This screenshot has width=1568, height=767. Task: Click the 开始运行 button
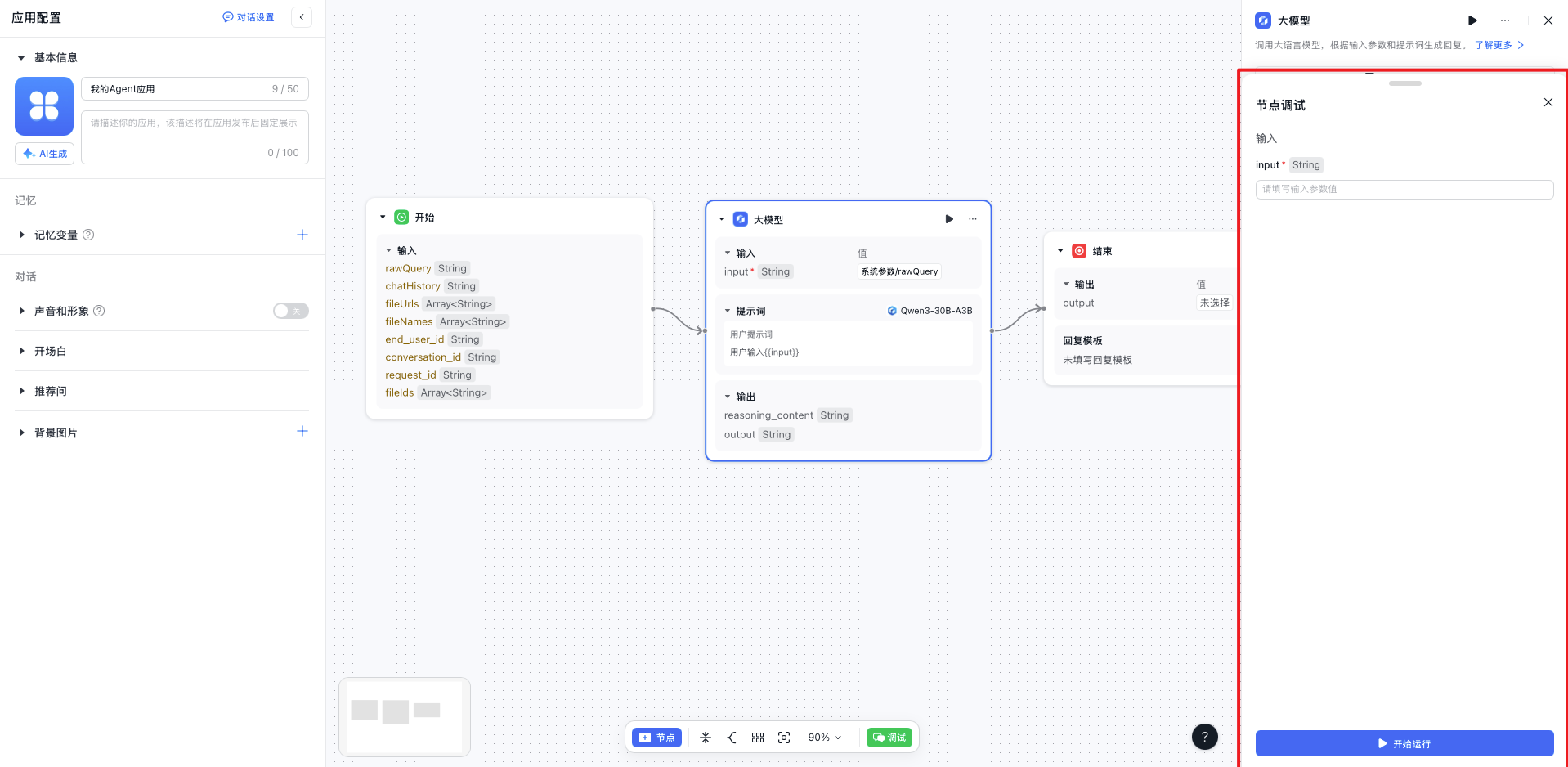(x=1404, y=743)
